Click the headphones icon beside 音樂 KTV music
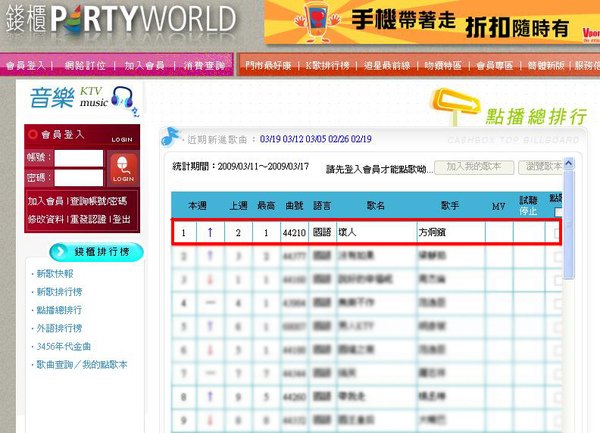The image size is (600, 433). pyautogui.click(x=122, y=98)
